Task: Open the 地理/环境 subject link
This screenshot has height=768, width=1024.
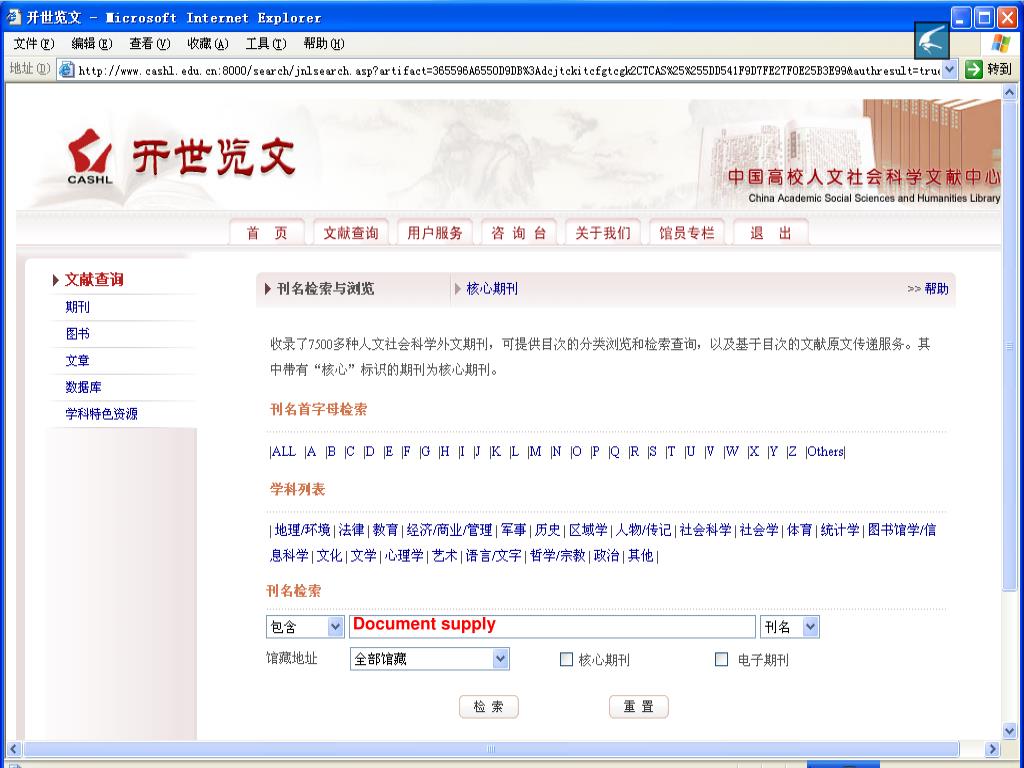Action: tap(302, 530)
